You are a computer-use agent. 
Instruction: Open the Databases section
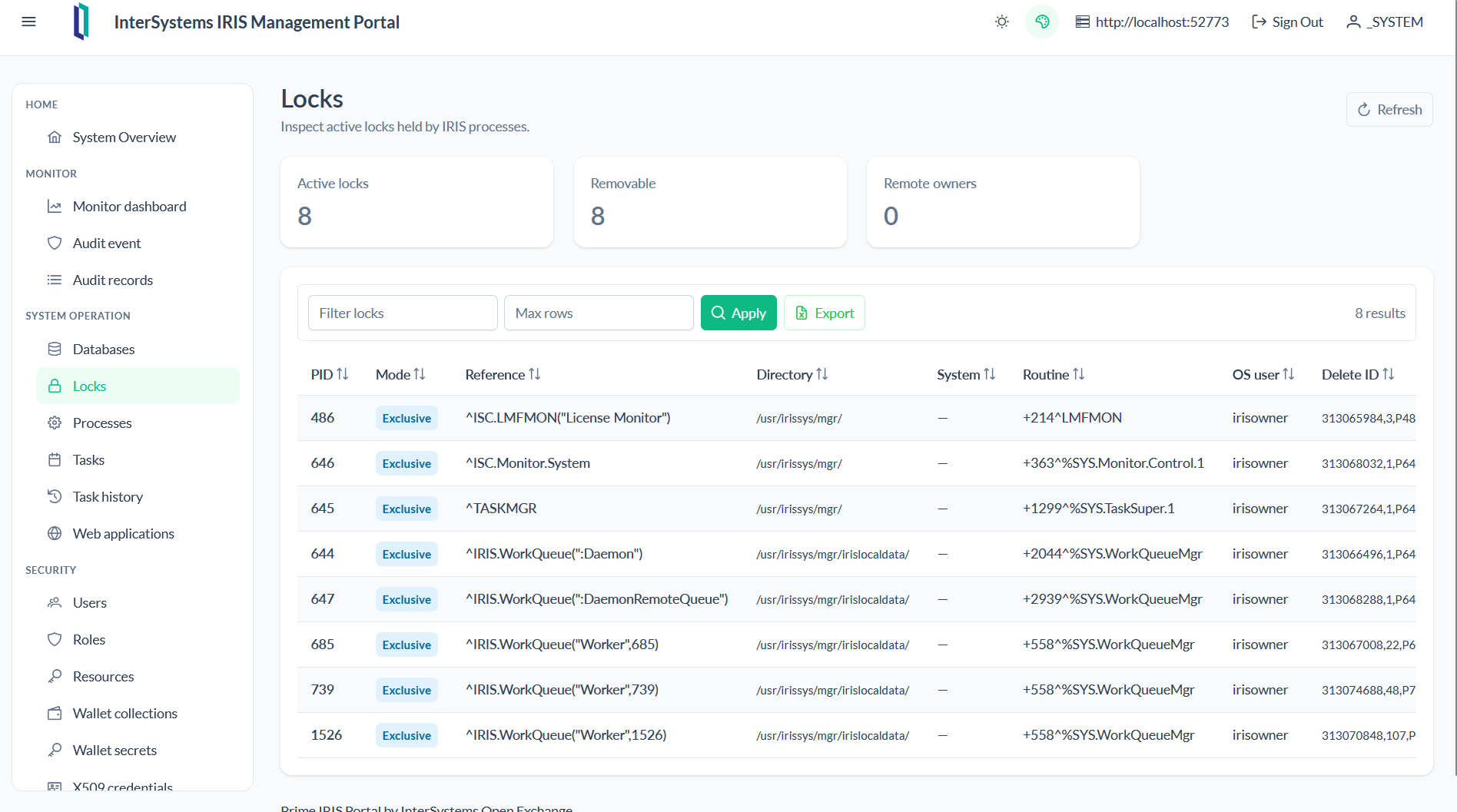pos(138,349)
